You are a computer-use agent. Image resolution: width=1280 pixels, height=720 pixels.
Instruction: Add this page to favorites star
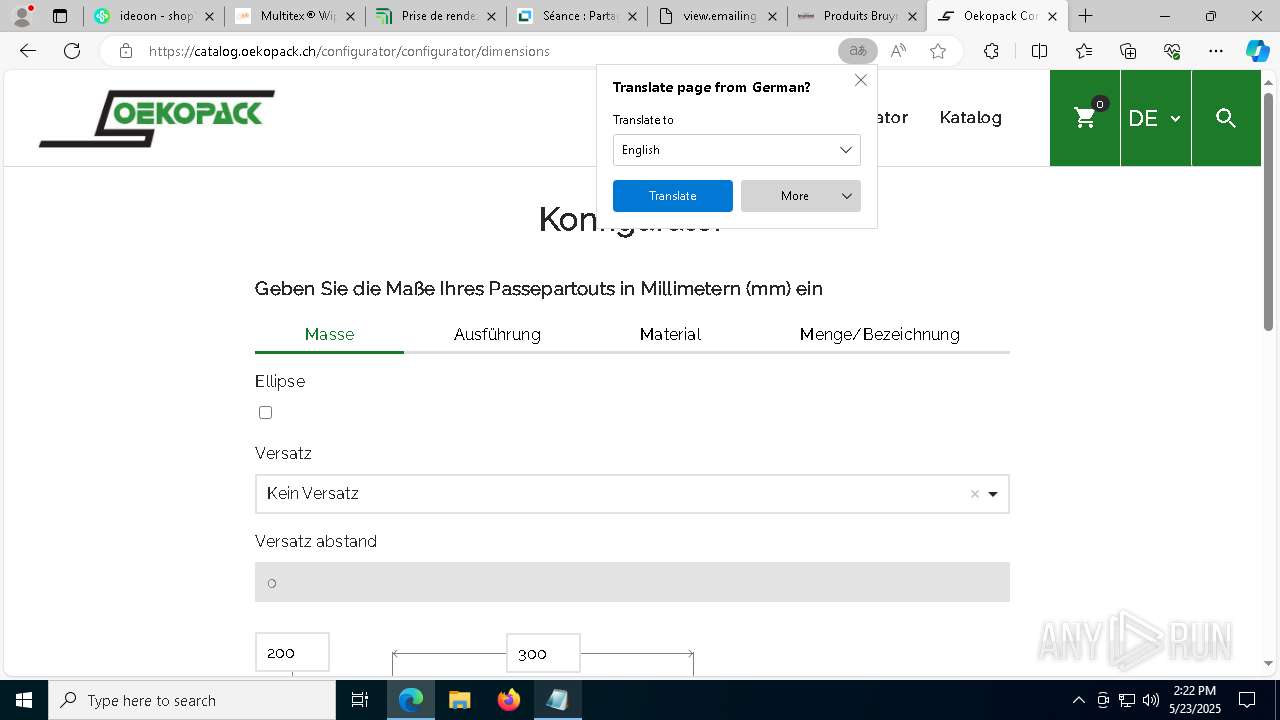tap(938, 51)
